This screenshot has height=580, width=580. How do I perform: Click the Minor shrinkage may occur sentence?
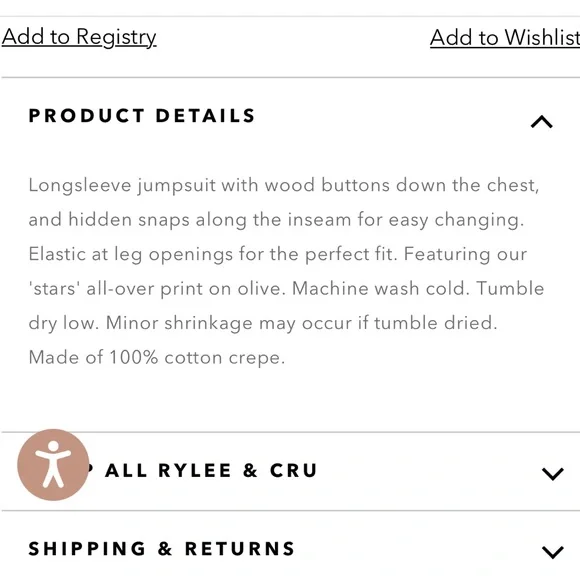301,323
